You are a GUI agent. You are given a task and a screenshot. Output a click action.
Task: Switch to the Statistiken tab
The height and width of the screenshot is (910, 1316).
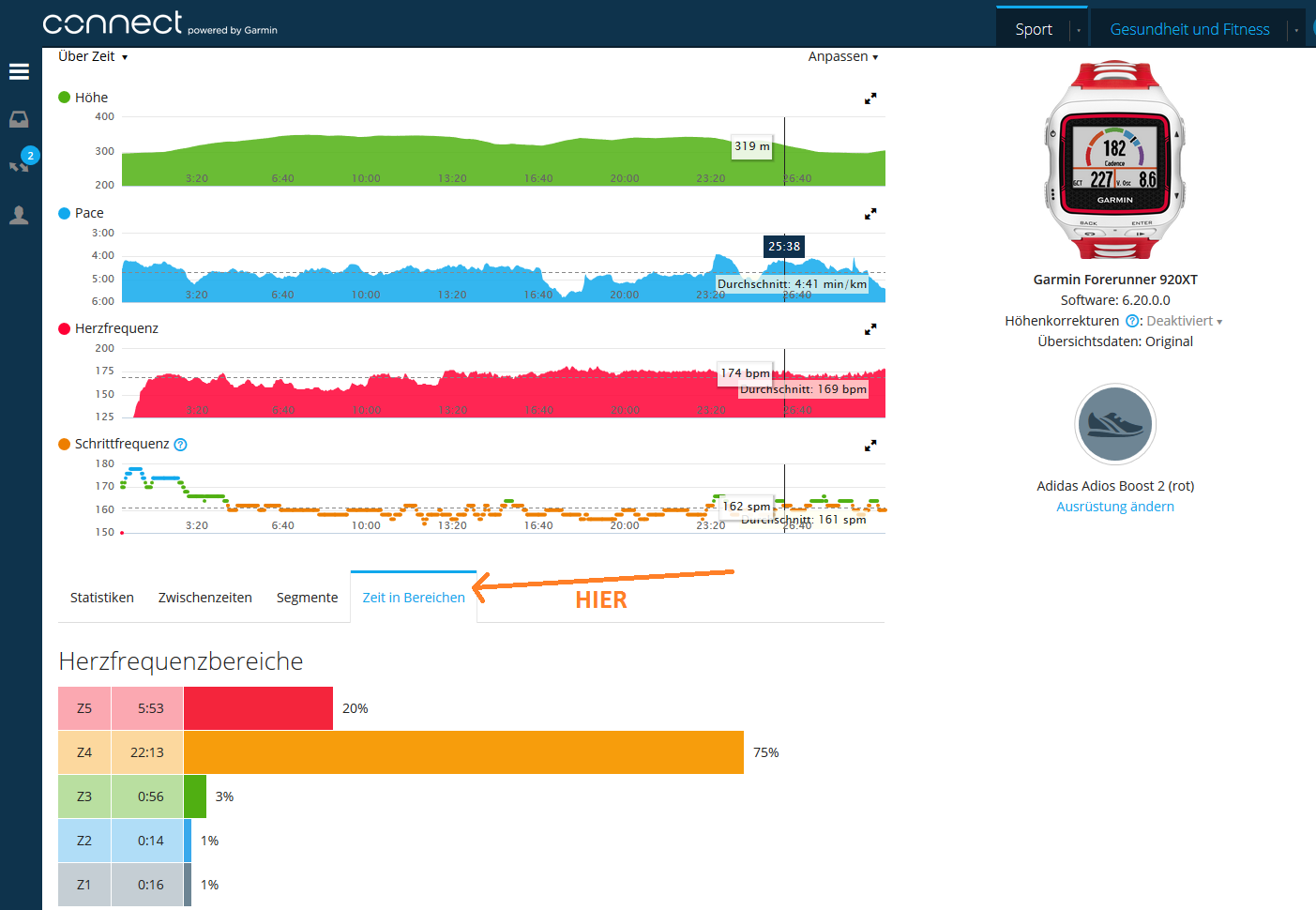[x=102, y=598]
